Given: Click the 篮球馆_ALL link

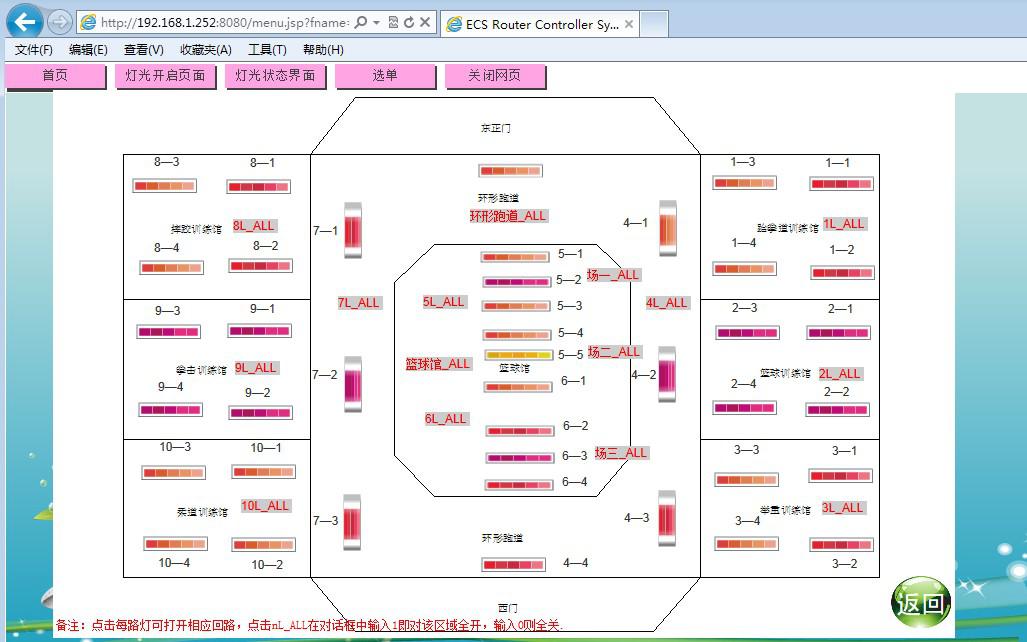Looking at the screenshot, I should point(438,364).
